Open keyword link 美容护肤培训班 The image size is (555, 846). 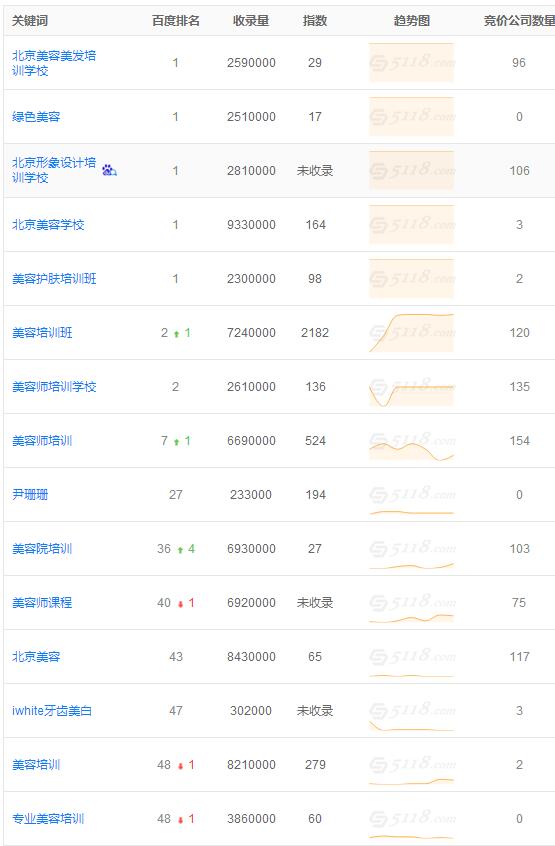[x=54, y=278]
